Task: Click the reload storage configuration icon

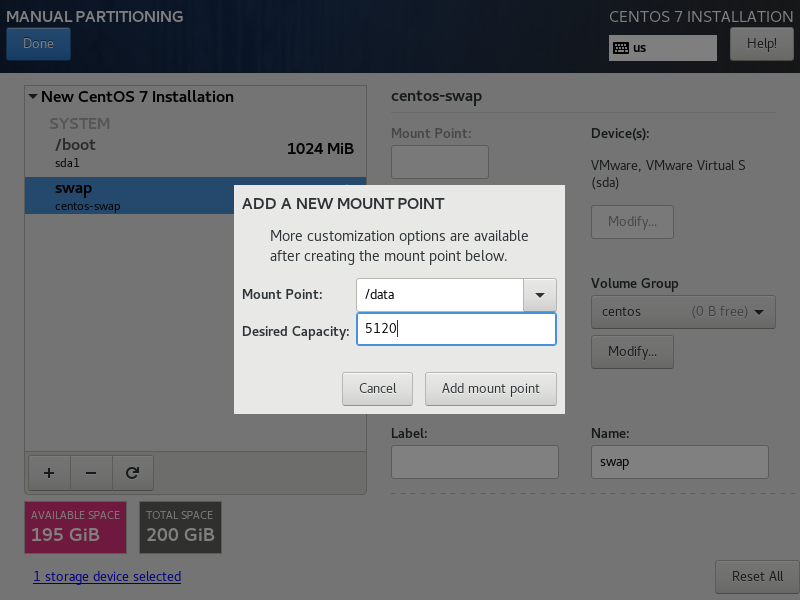Action: click(x=131, y=472)
